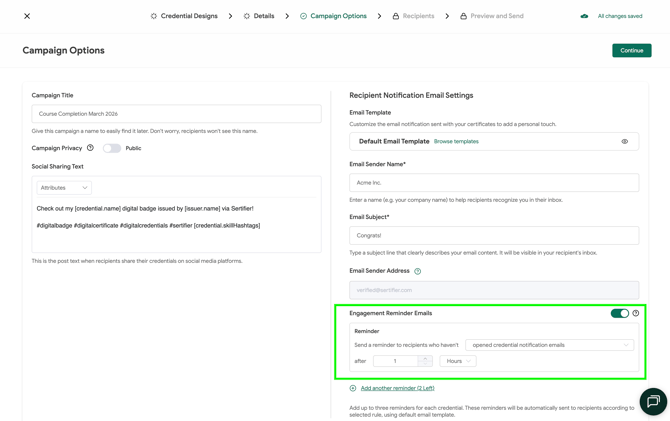Open the Recipients step
670x421 pixels.
tap(413, 16)
